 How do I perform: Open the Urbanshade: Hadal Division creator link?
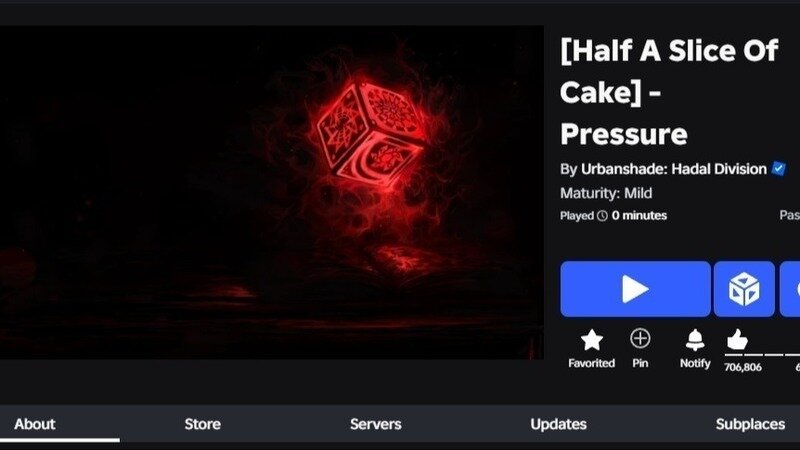673,169
